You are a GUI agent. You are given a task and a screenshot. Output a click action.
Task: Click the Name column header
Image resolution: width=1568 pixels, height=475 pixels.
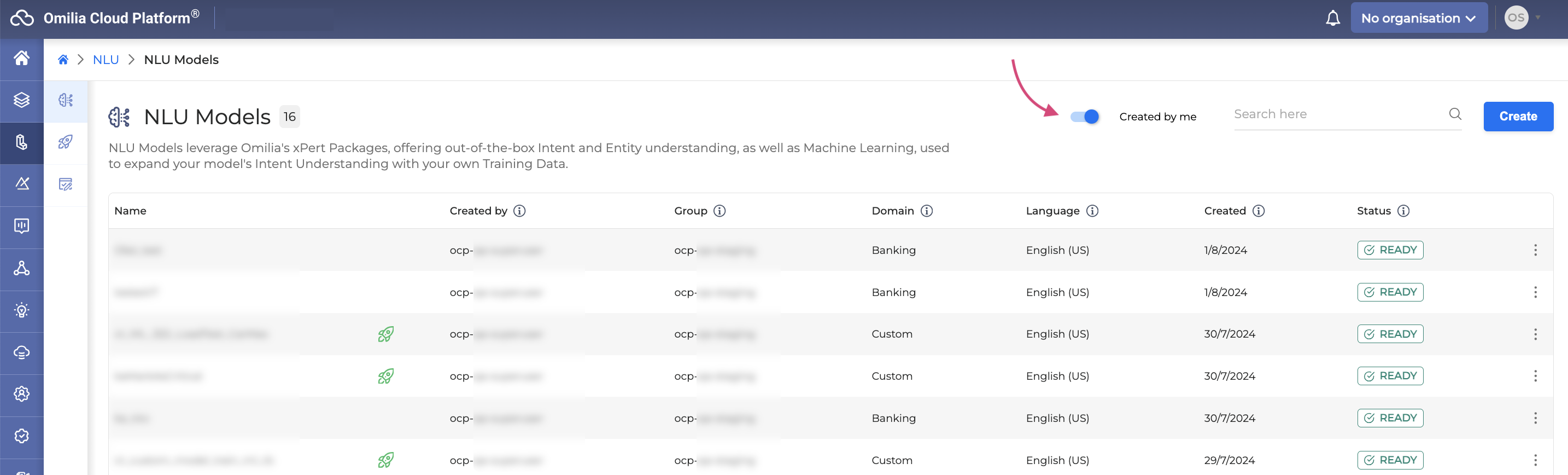pyautogui.click(x=130, y=211)
